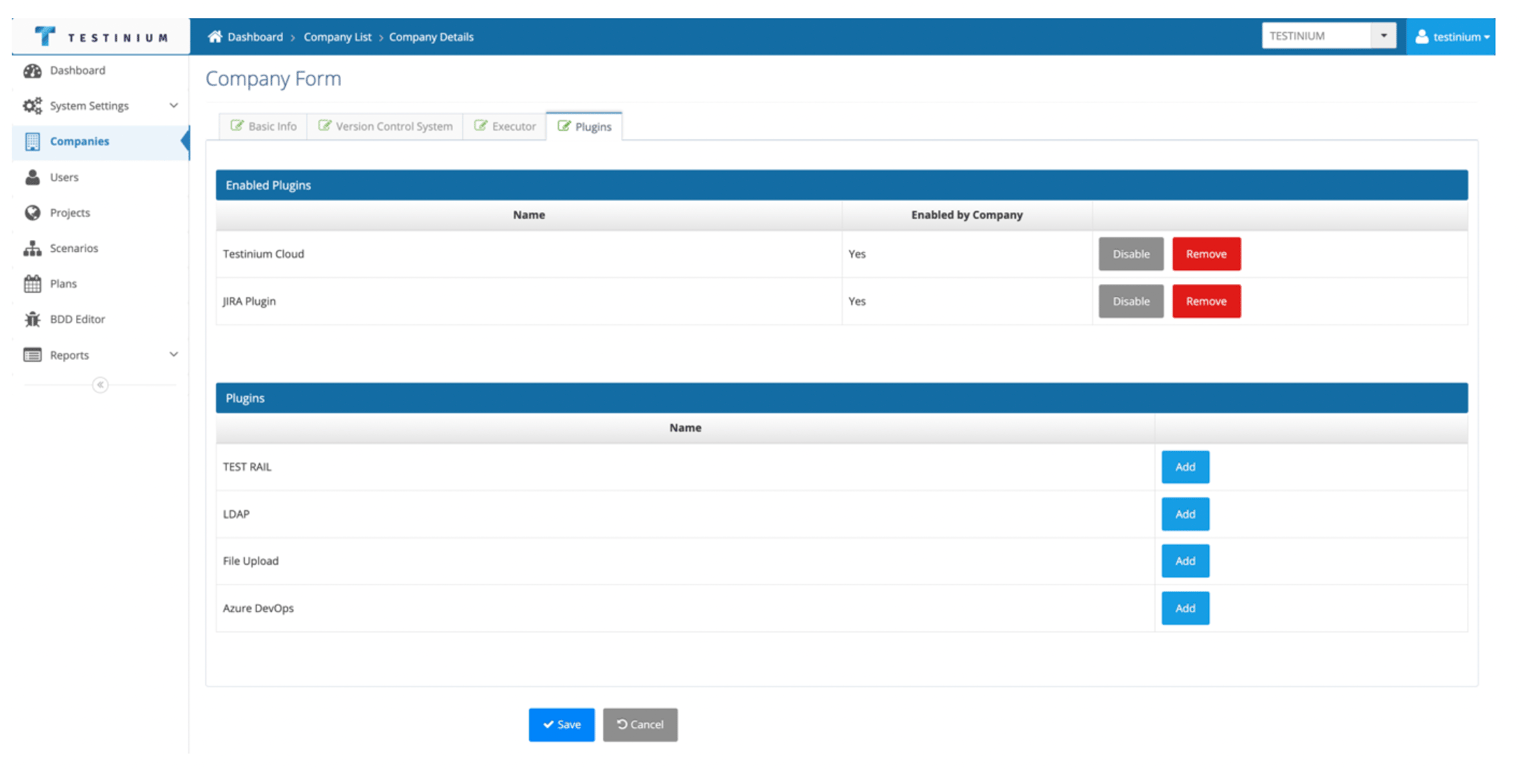The width and height of the screenshot is (1520, 769).
Task: Add the File Upload plugin
Action: (1185, 561)
